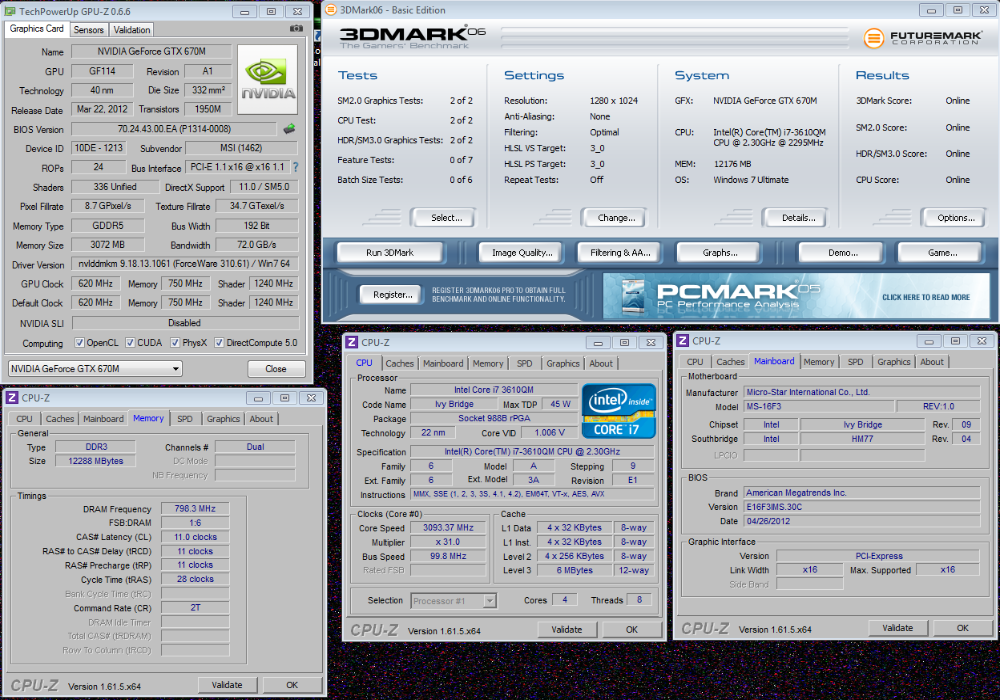Viewport: 1000px width, 700px height.
Task: Open SPD tab in CPU-Z Memory window
Action: (185, 419)
